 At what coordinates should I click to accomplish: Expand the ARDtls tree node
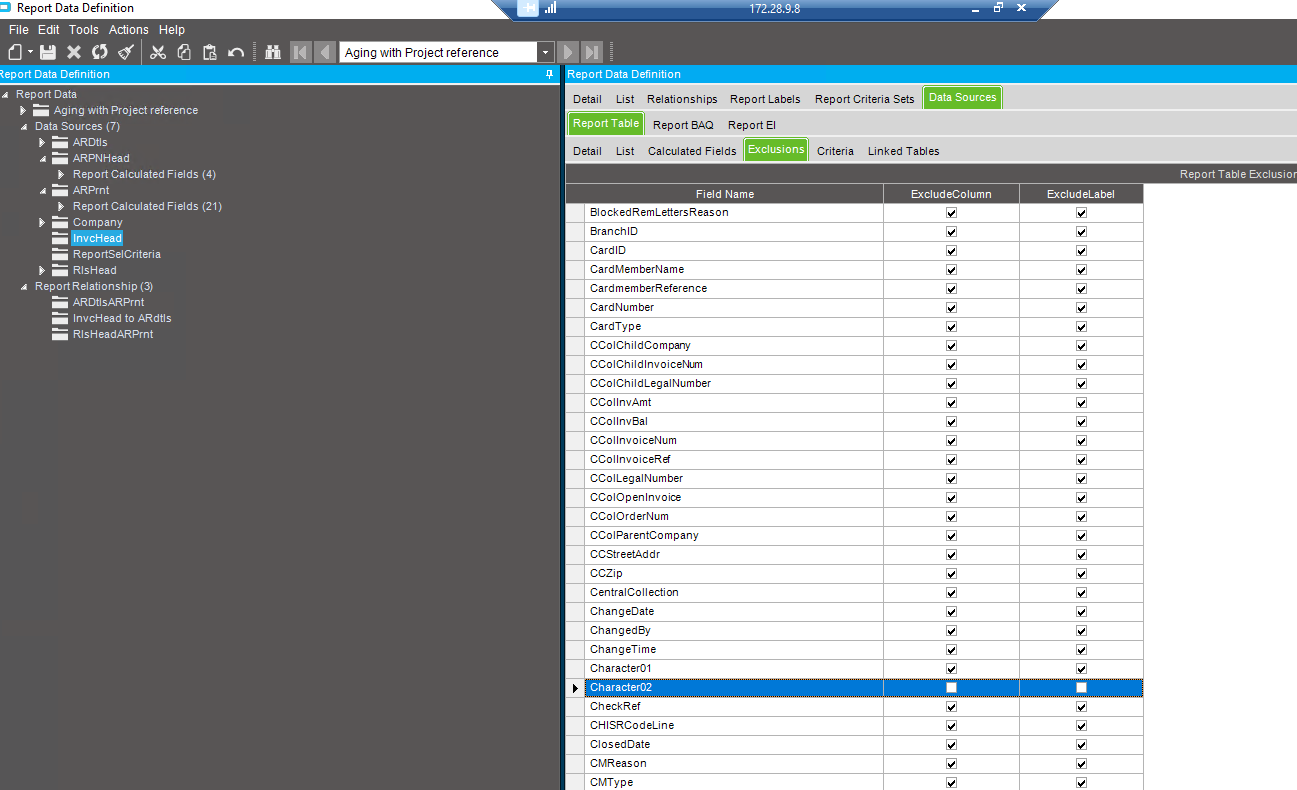point(42,143)
